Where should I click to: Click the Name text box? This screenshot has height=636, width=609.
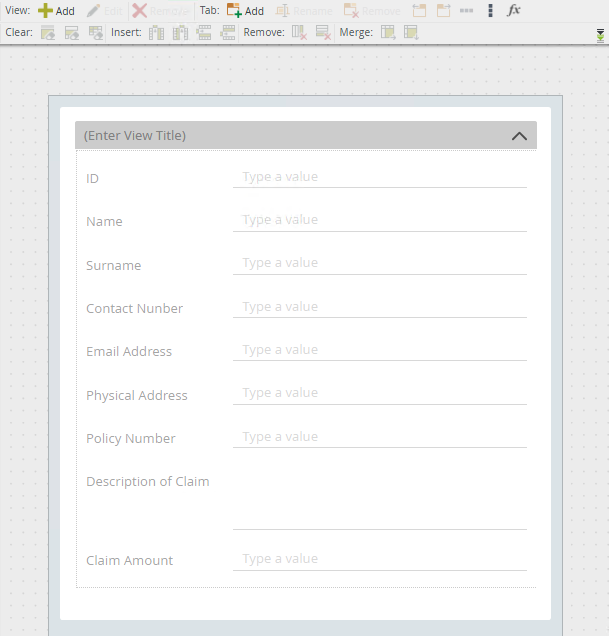(380, 221)
